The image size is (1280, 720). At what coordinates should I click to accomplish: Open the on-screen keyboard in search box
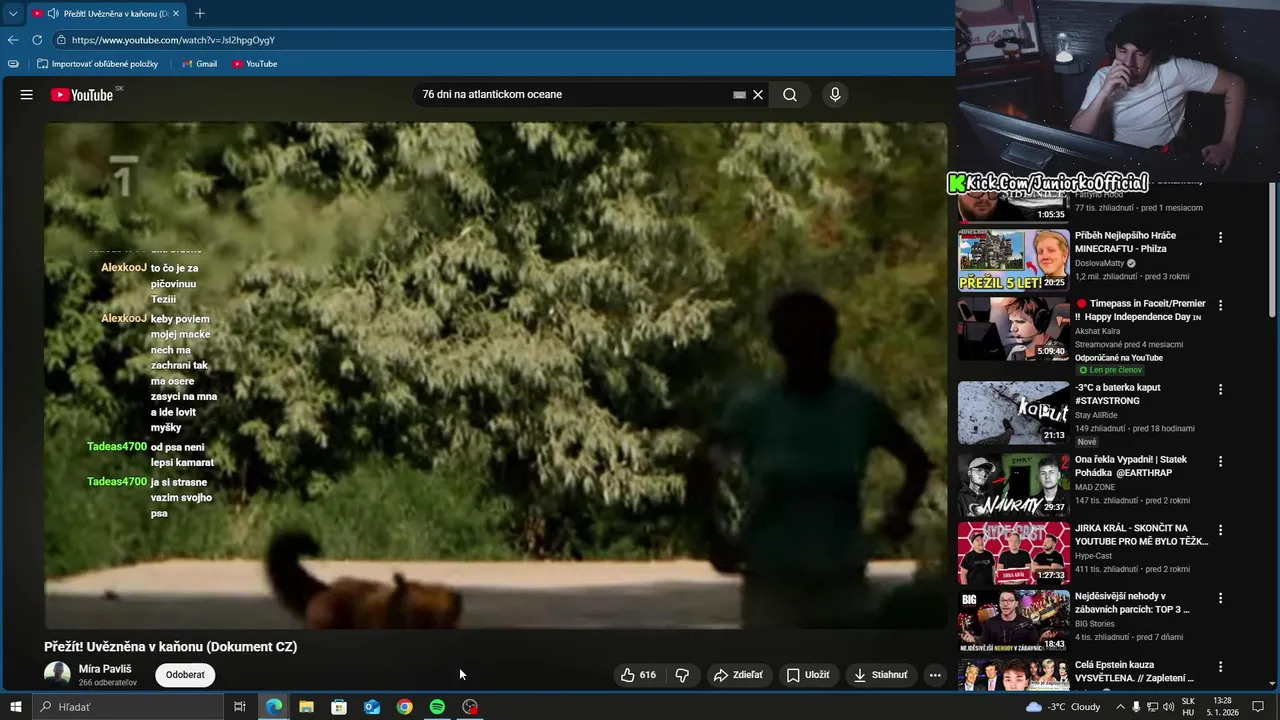[x=739, y=95]
